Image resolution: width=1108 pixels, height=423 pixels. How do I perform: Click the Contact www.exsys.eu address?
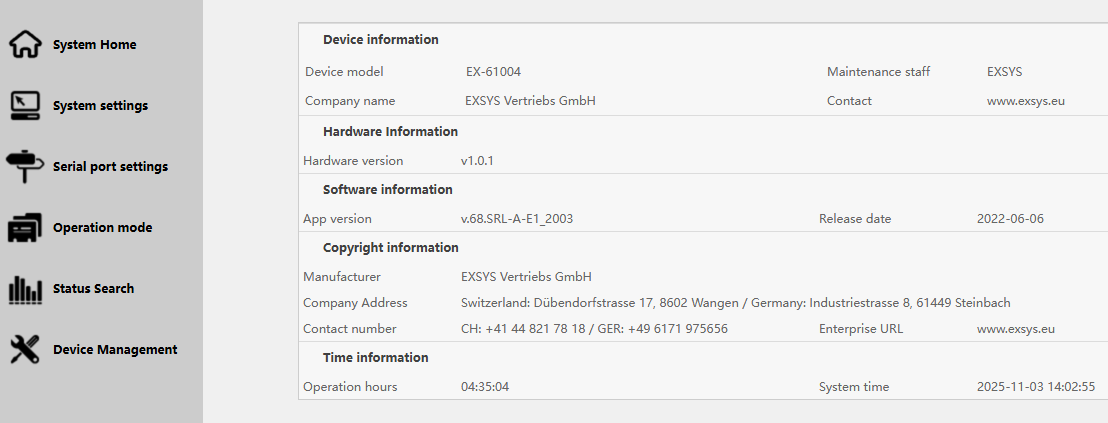tap(1026, 101)
